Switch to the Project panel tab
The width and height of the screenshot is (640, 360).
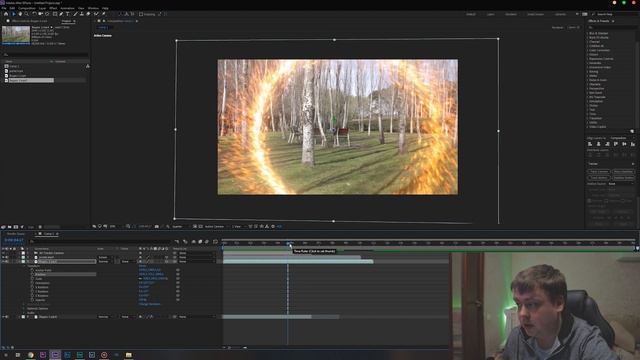coord(67,21)
